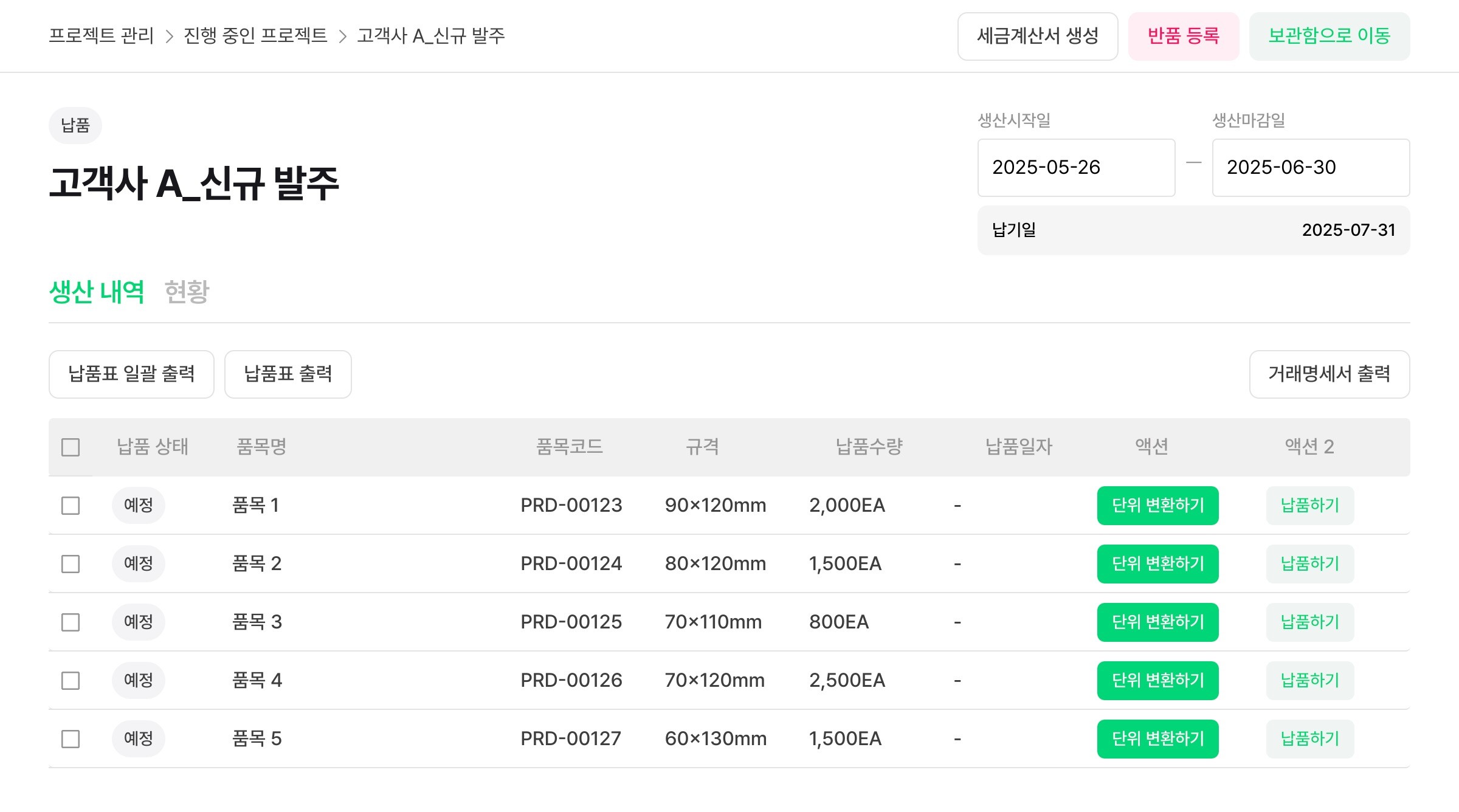Click 거래명세서 출력 button

(1329, 374)
